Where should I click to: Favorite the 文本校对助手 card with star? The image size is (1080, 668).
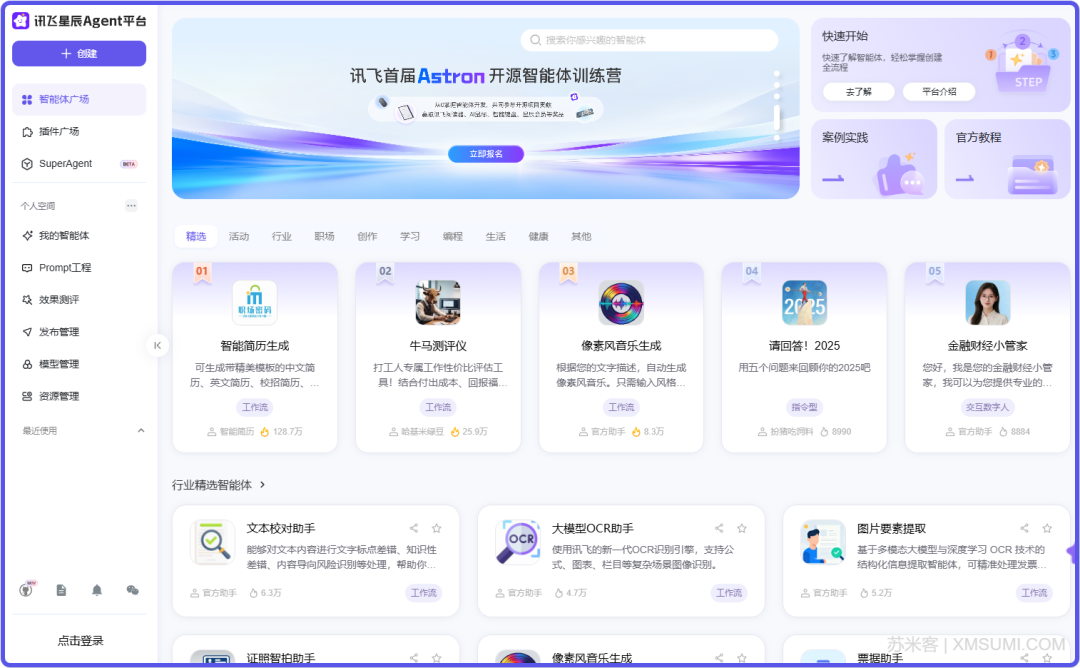pos(437,528)
